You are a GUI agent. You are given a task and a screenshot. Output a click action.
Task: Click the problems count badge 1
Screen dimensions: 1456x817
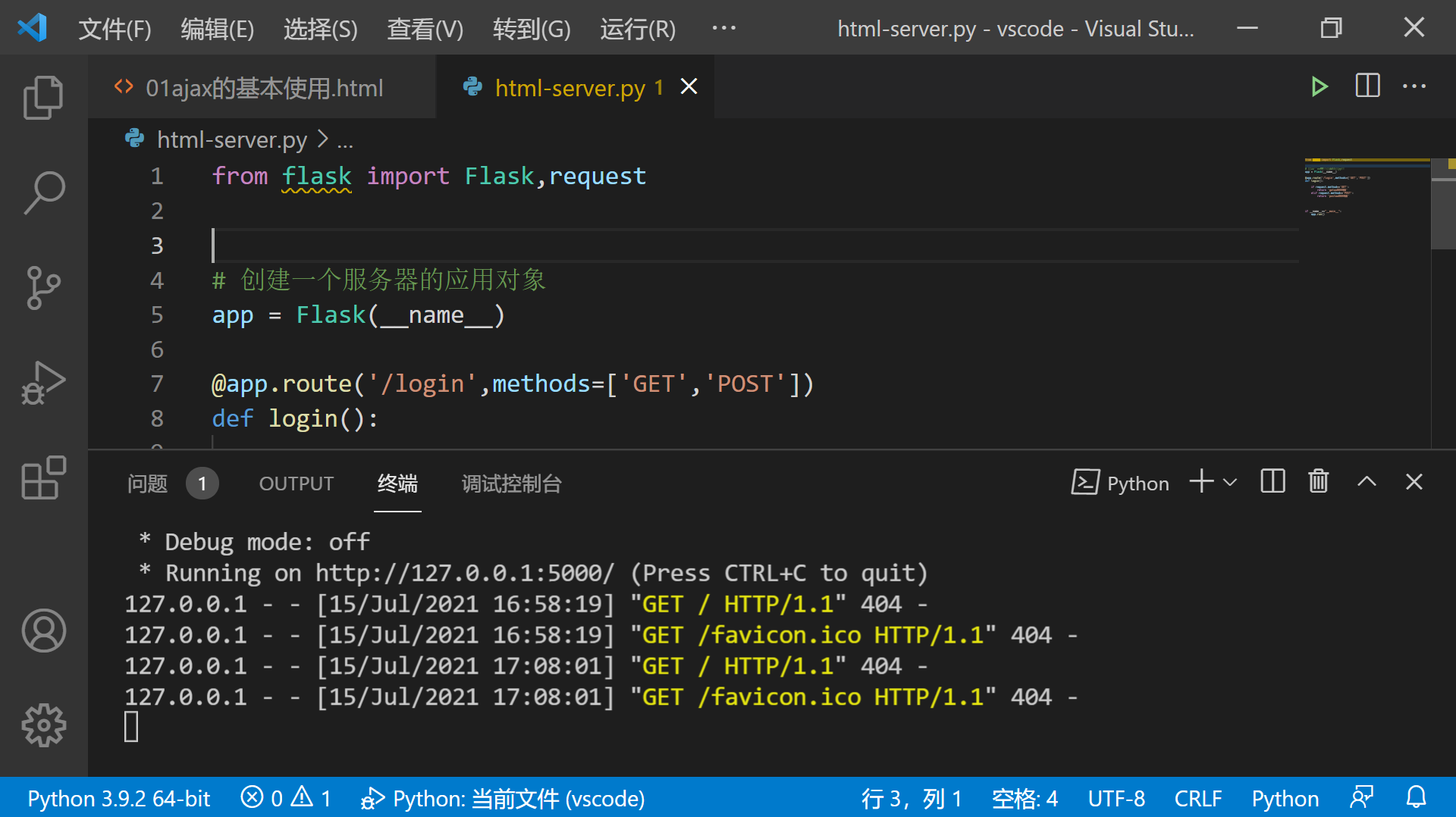tap(202, 484)
